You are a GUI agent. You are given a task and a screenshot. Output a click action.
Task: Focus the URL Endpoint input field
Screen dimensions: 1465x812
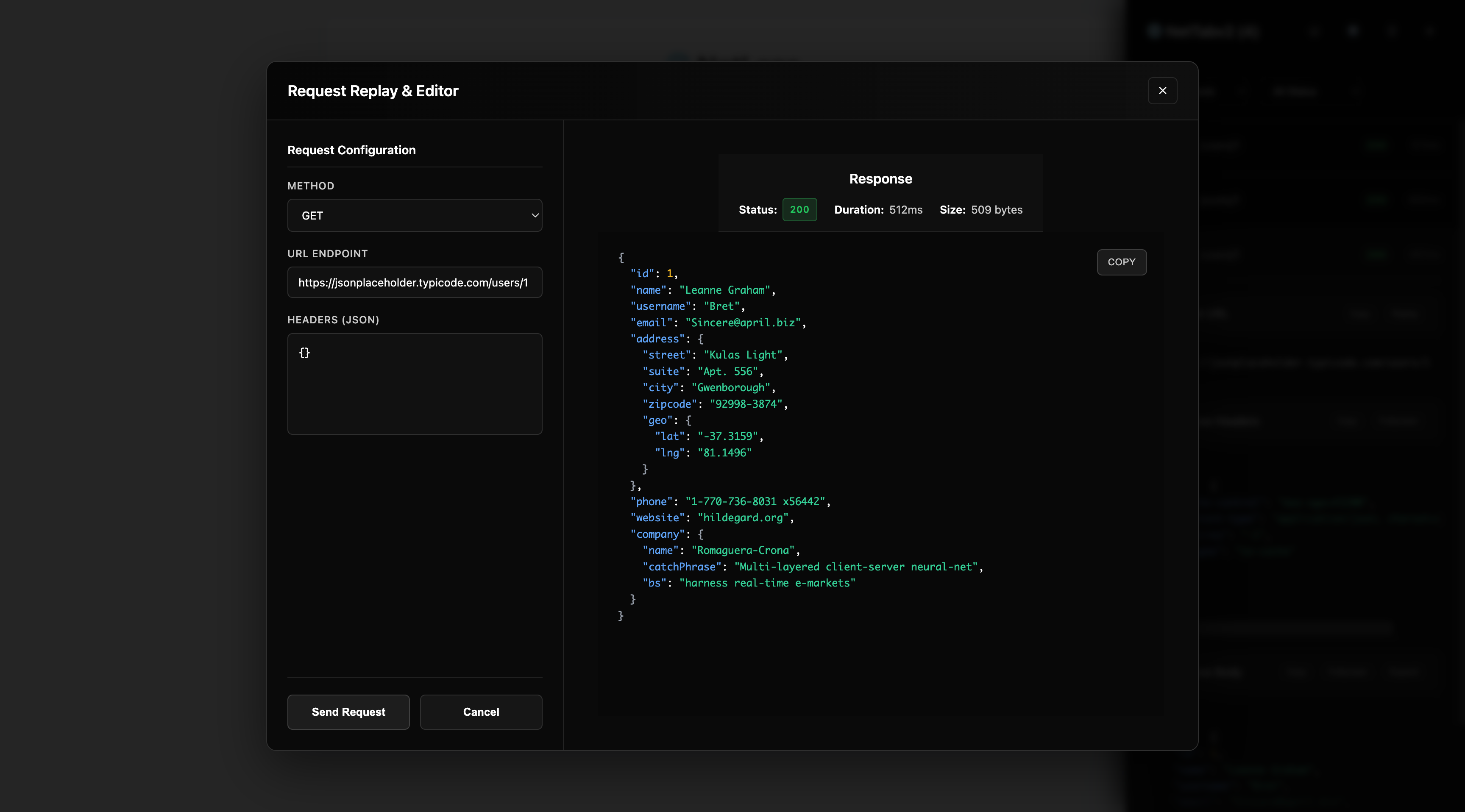tap(414, 283)
